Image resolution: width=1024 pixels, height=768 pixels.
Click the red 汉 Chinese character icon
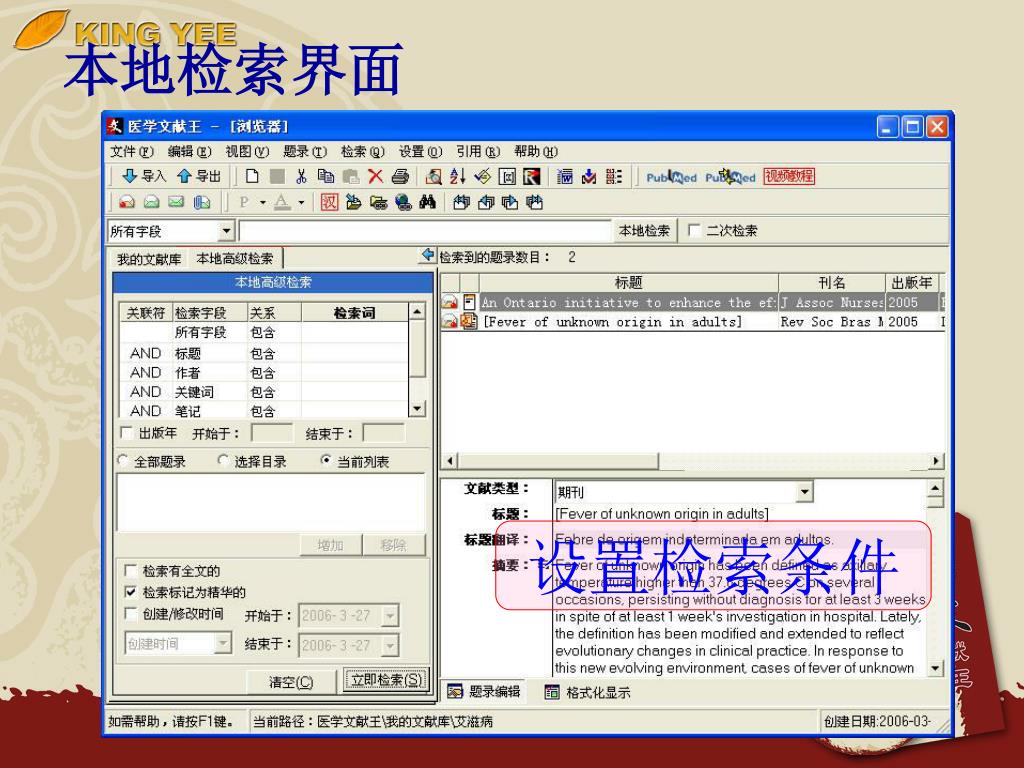click(x=329, y=202)
